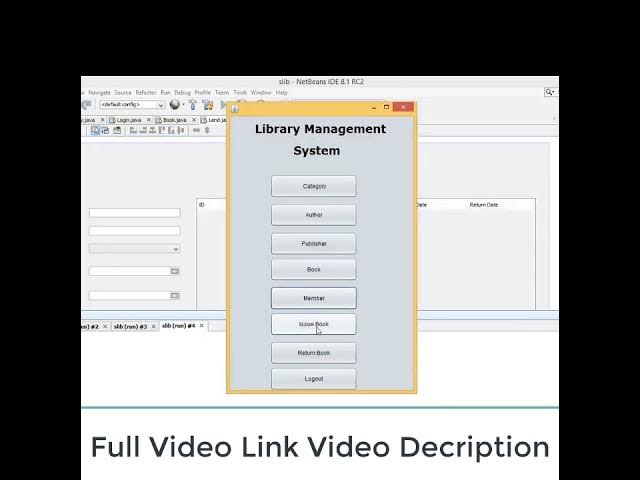Screen dimensions: 640x480
Task: Select the slib (run) #4 output tab
Action: pos(179,326)
